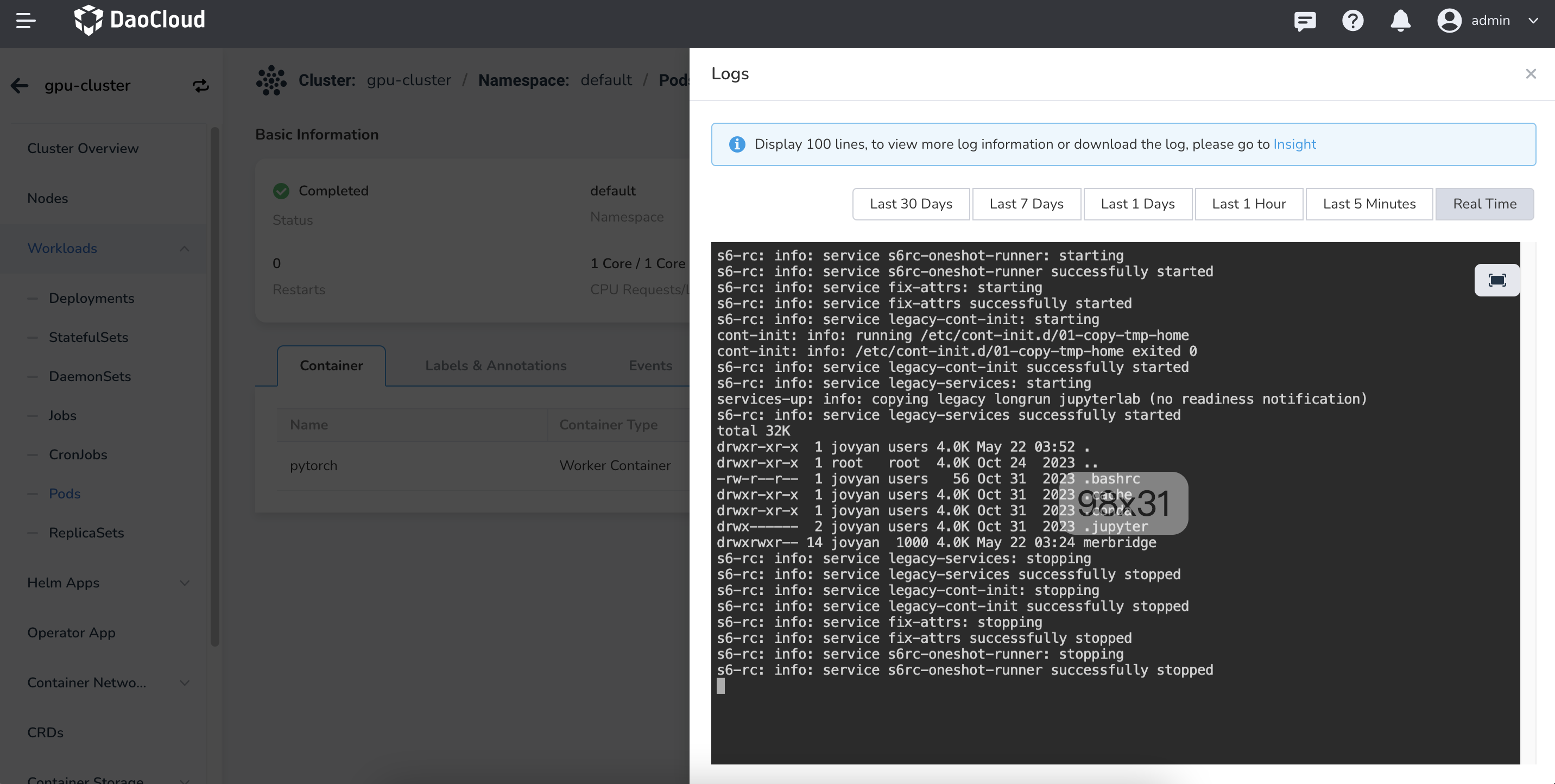The image size is (1555, 784).
Task: Open Deployments in the sidebar
Action: [x=91, y=298]
